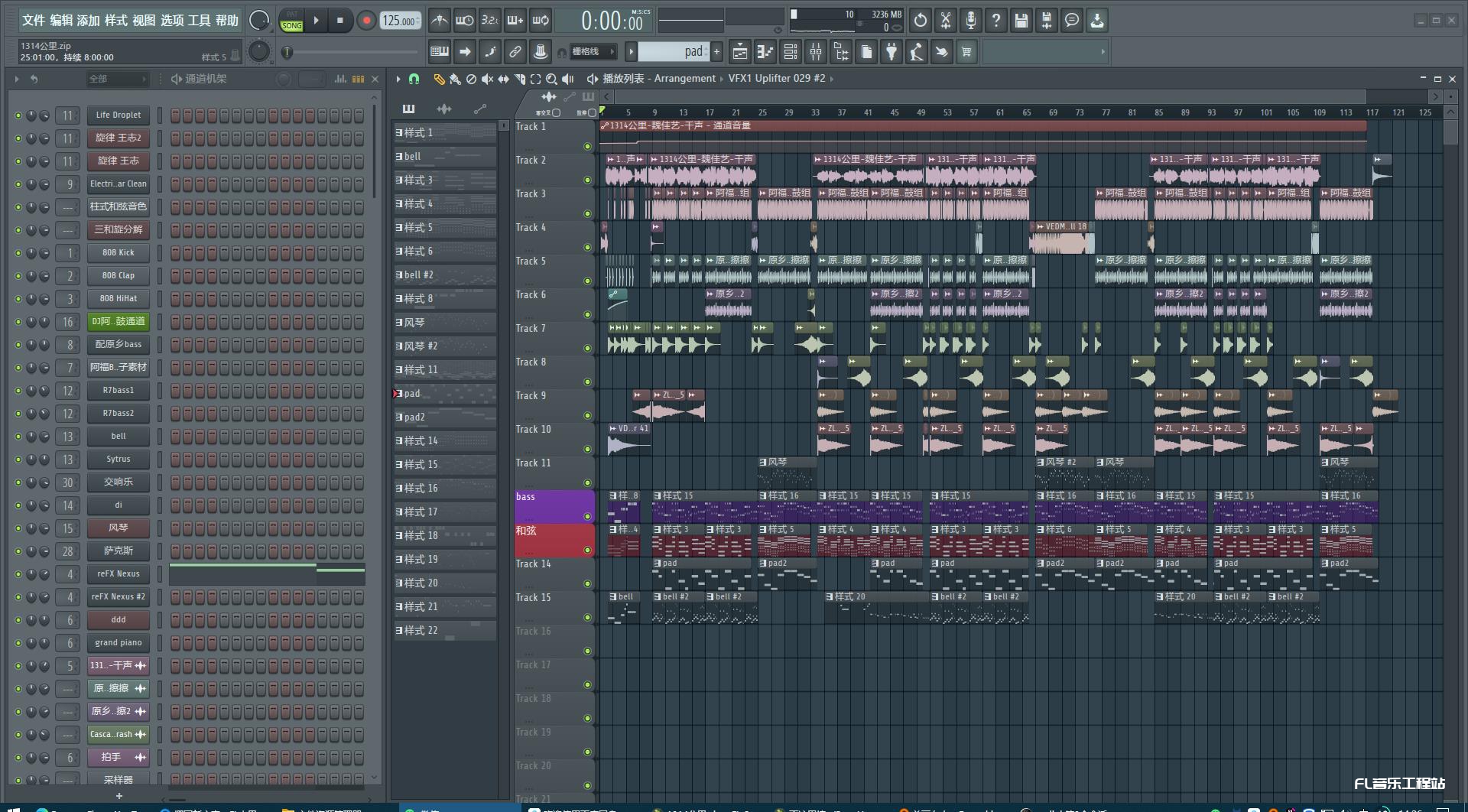Open the 帮助 (Help) menu
1468x812 pixels.
[227, 21]
